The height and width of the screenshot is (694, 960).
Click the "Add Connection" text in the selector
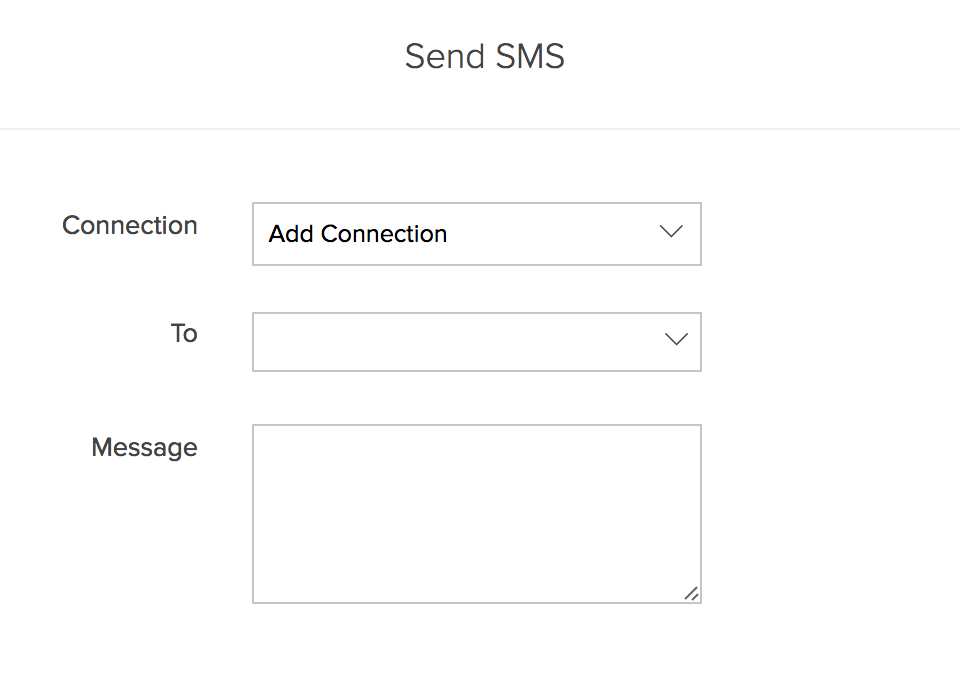click(358, 234)
